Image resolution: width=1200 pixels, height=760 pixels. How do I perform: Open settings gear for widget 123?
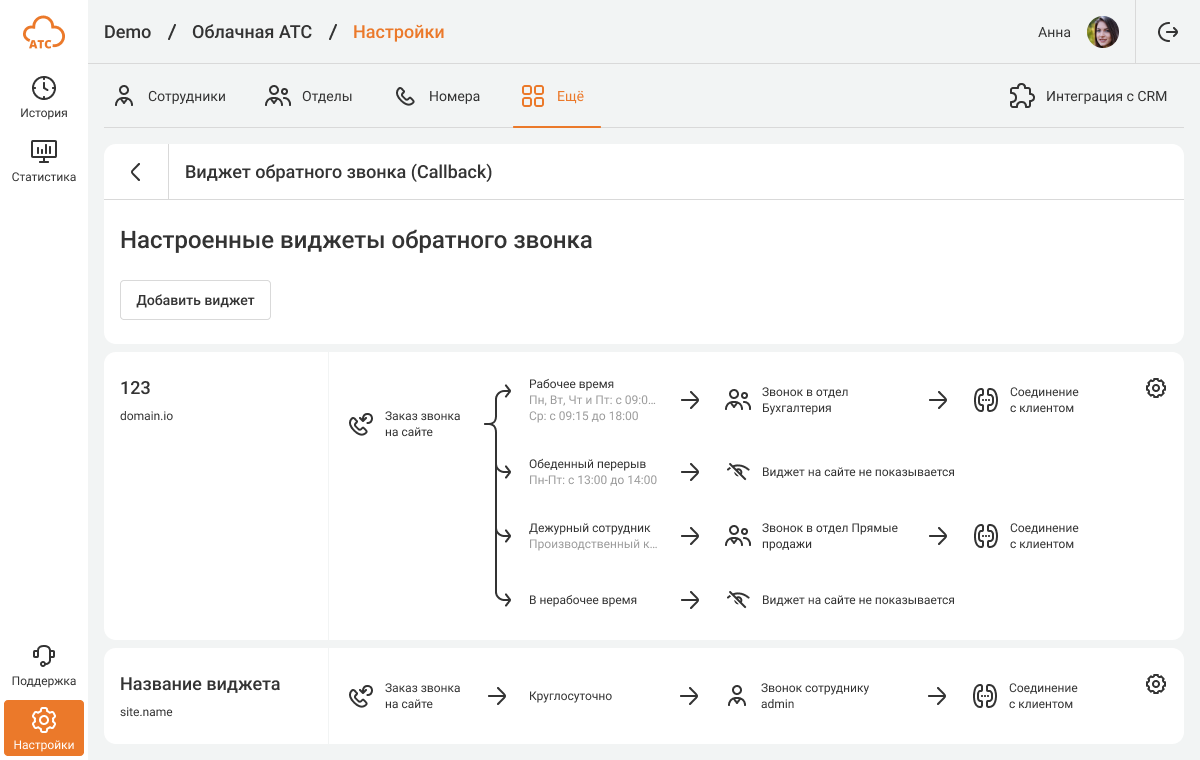pos(1155,388)
